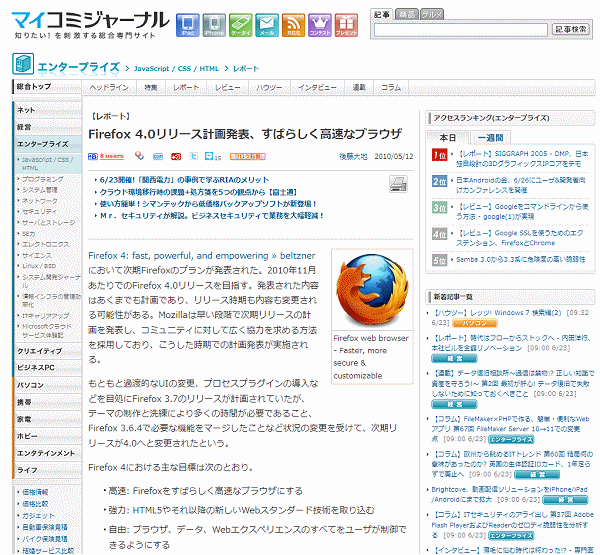
Task: Open the 6/23開催 関西電力 RIA promo link
Action: pos(184,180)
